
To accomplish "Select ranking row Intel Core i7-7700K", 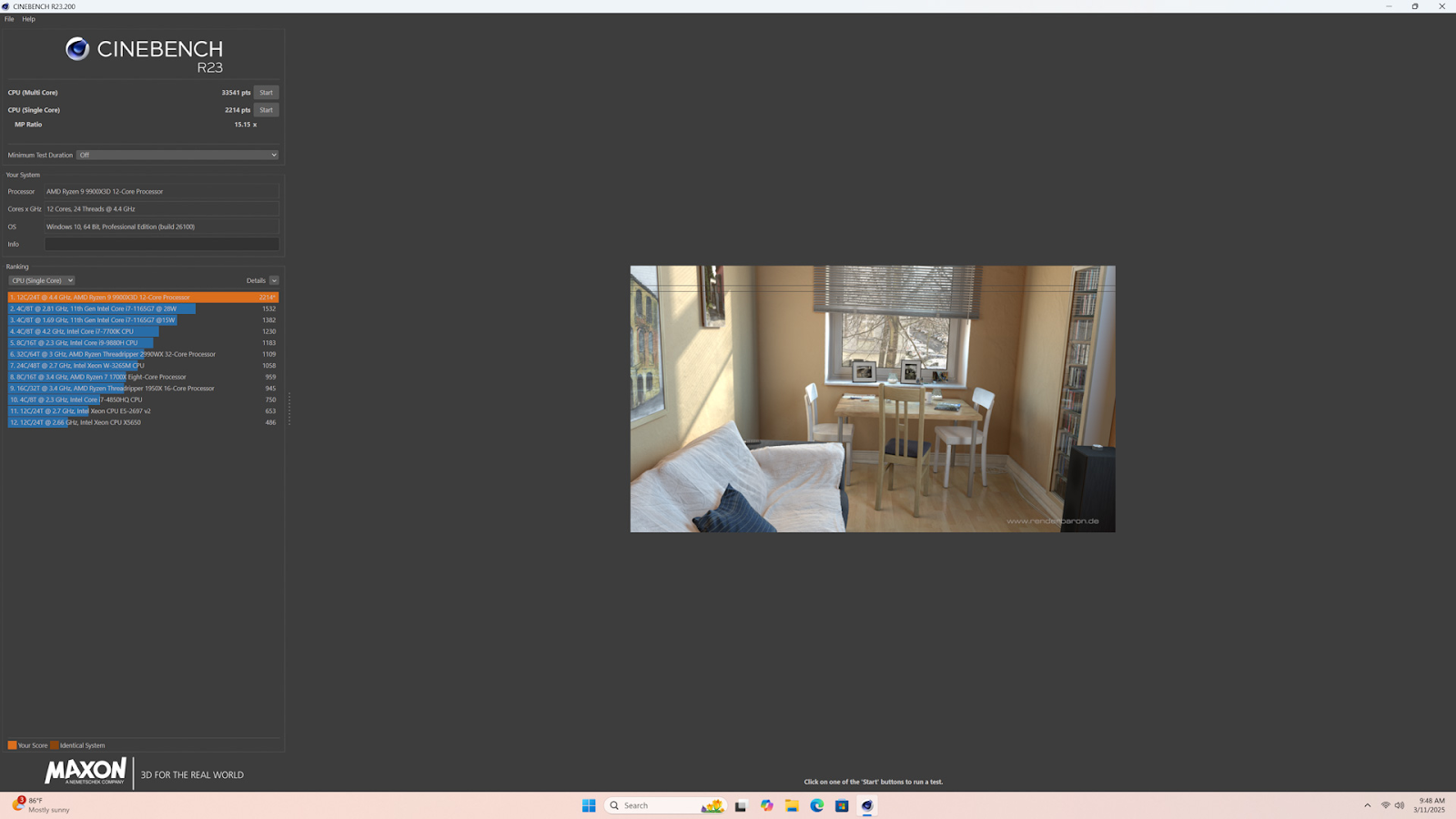I will click(143, 331).
